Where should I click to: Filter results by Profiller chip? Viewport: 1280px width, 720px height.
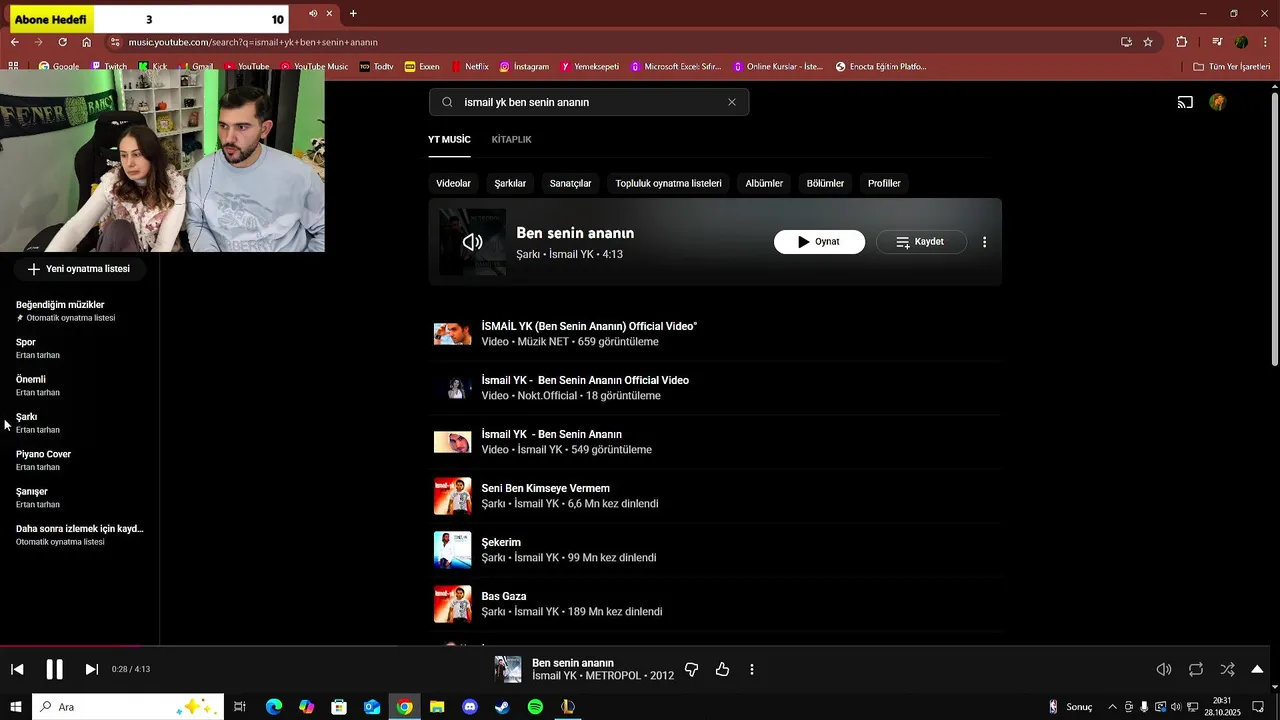tap(884, 183)
